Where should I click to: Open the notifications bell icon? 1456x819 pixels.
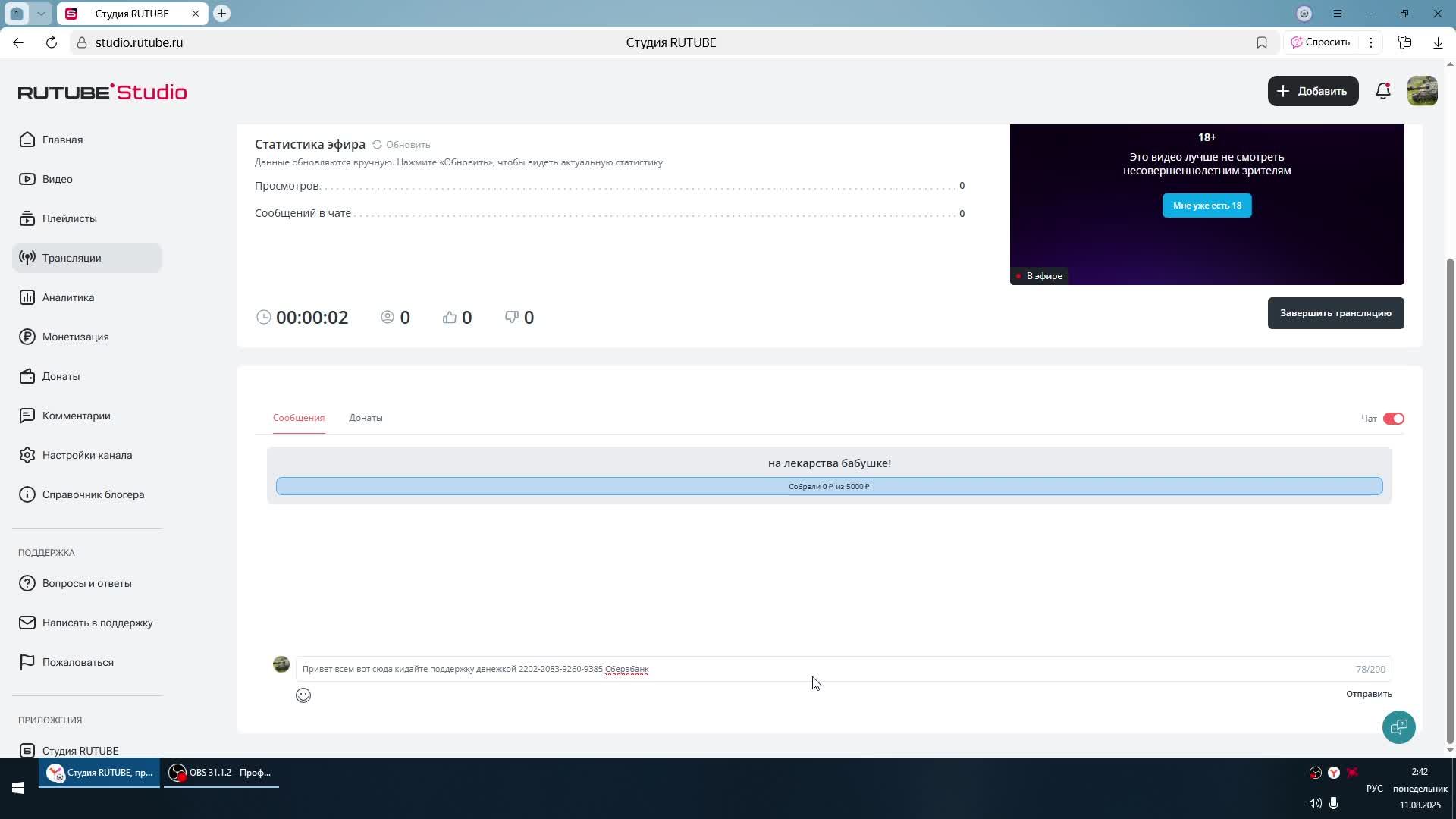coord(1382,91)
